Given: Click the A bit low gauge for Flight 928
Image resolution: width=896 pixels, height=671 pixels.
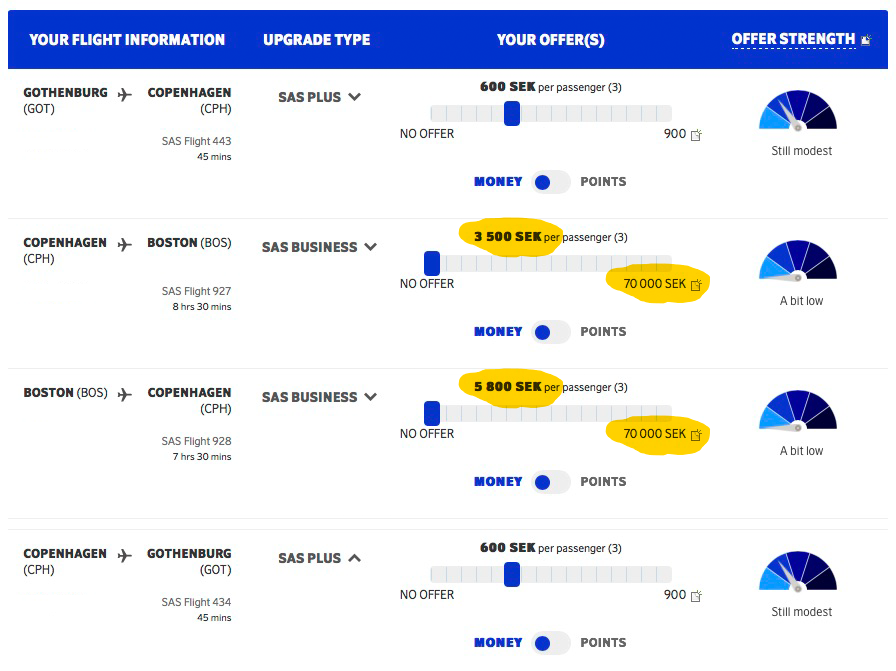Looking at the screenshot, I should 798,410.
